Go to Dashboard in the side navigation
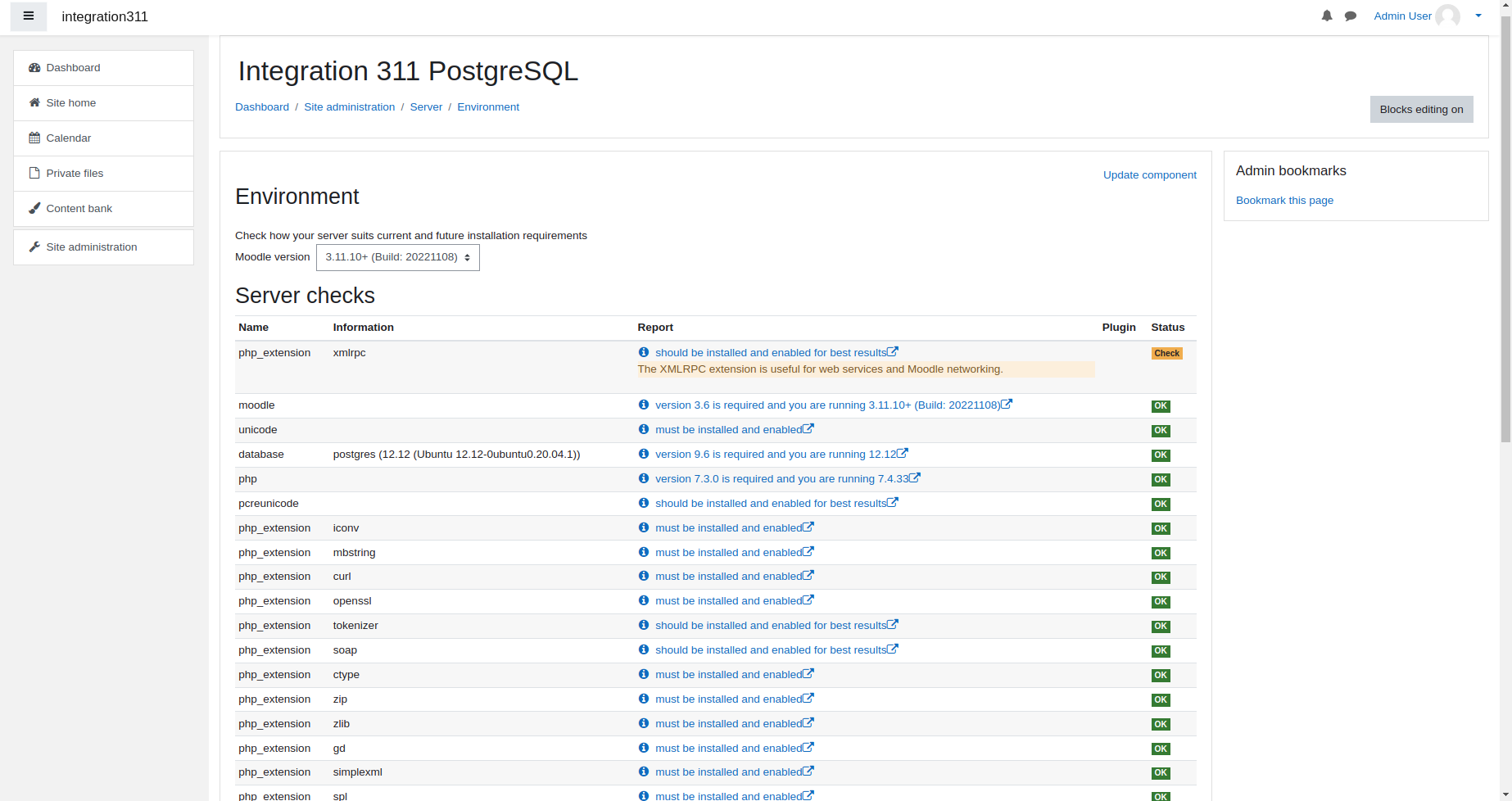Screen dimensions: 1512x801 coord(104,68)
